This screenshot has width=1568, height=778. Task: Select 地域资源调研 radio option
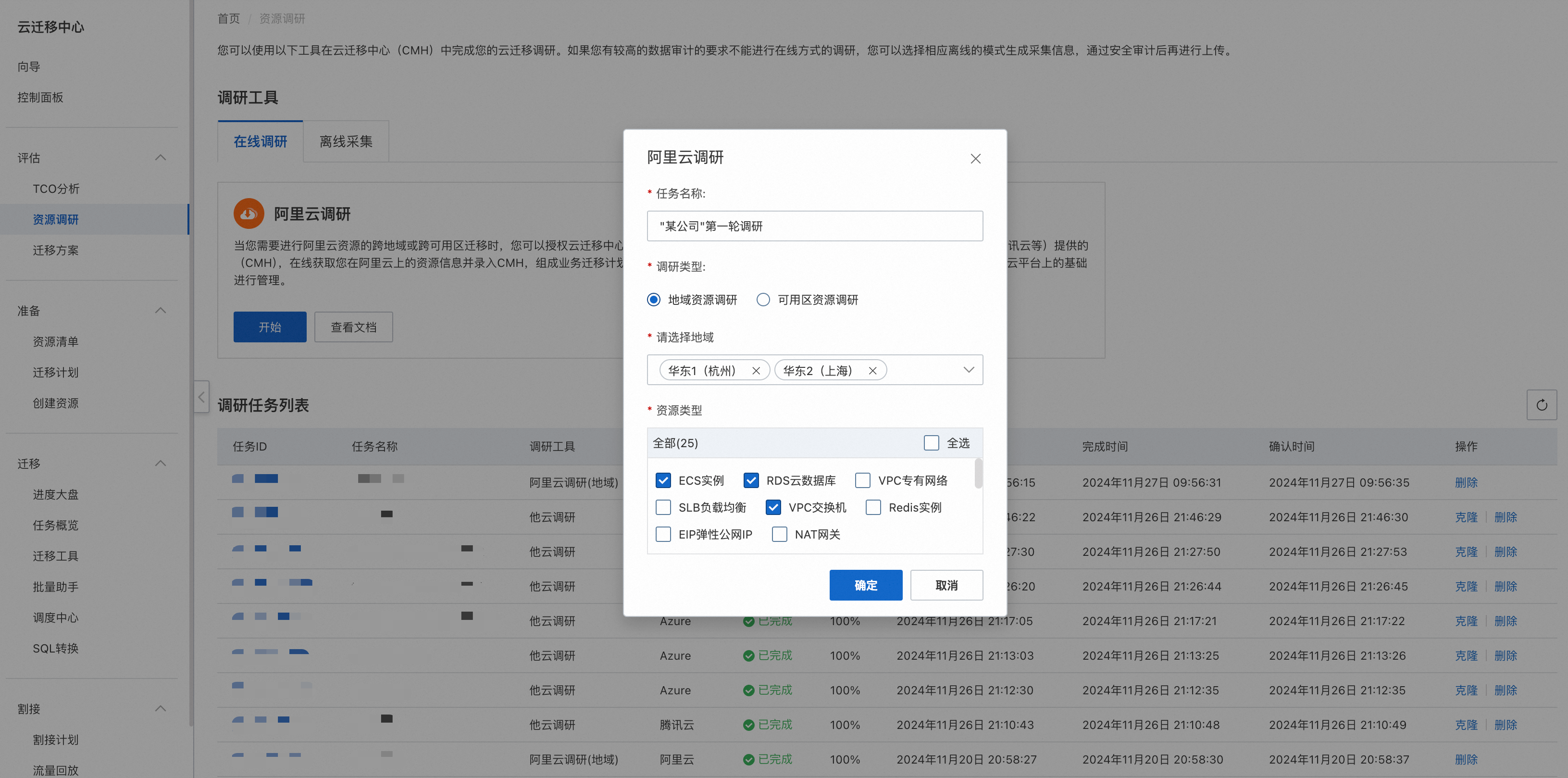[653, 300]
